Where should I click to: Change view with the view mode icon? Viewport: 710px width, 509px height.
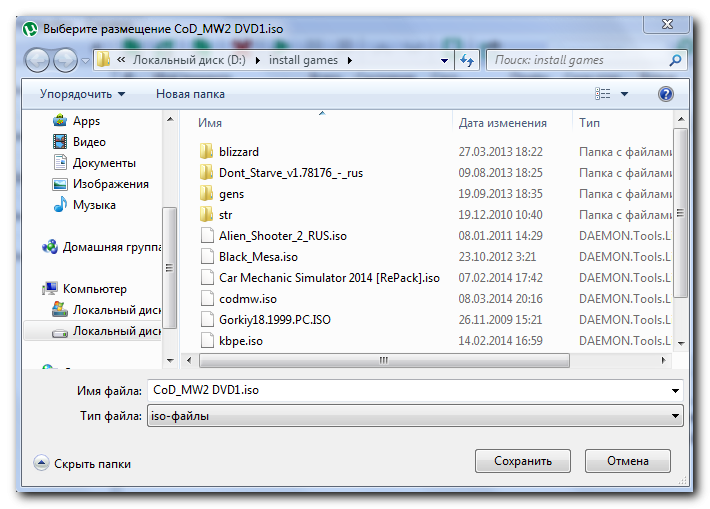[602, 94]
